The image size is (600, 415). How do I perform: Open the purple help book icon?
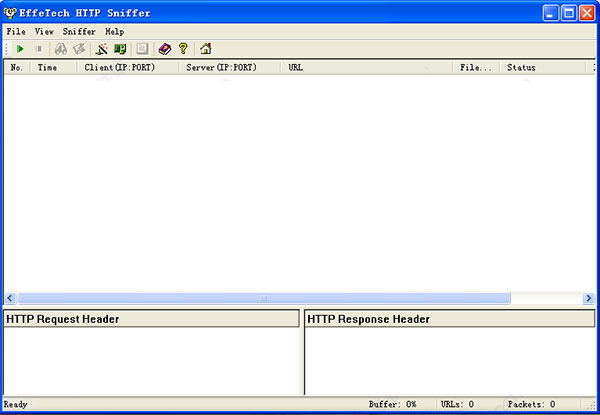click(165, 49)
